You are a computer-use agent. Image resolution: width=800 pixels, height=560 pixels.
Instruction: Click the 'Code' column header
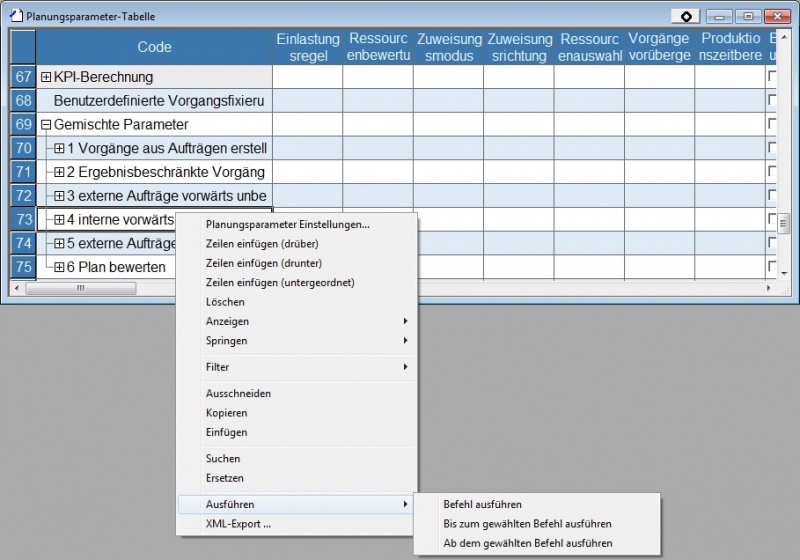(154, 47)
